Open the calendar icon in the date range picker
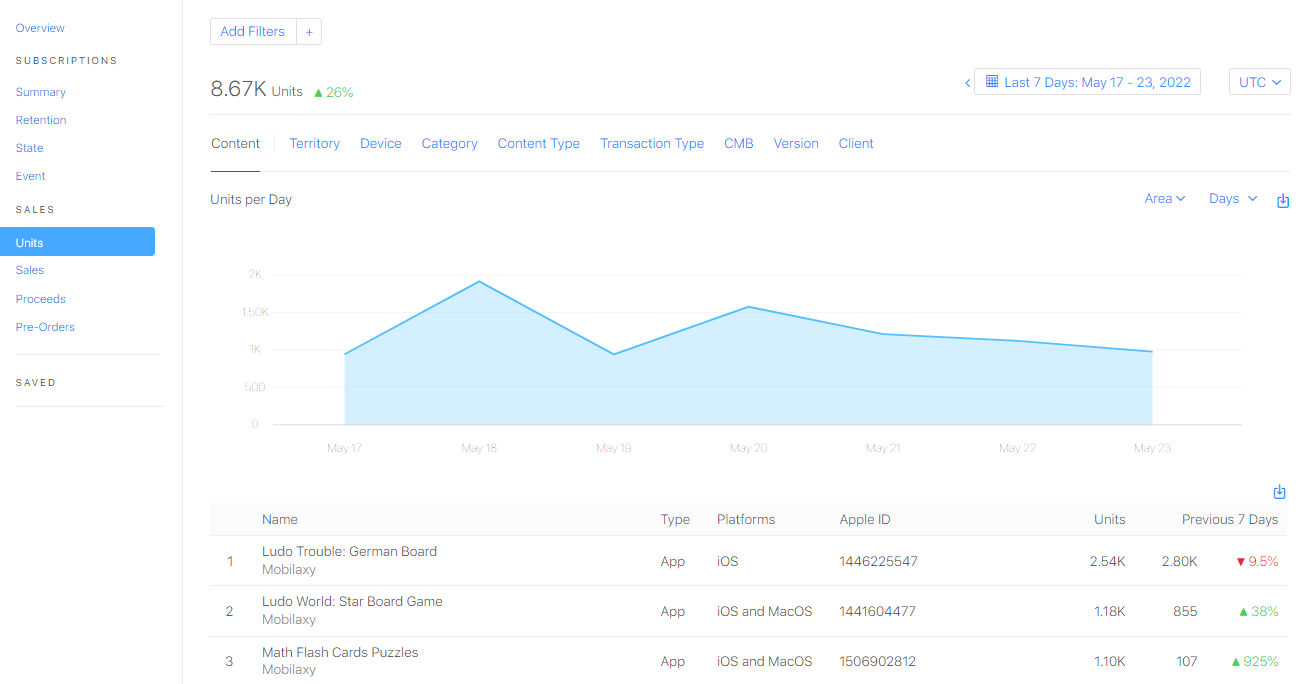This screenshot has height=684, width=1303. coord(990,81)
